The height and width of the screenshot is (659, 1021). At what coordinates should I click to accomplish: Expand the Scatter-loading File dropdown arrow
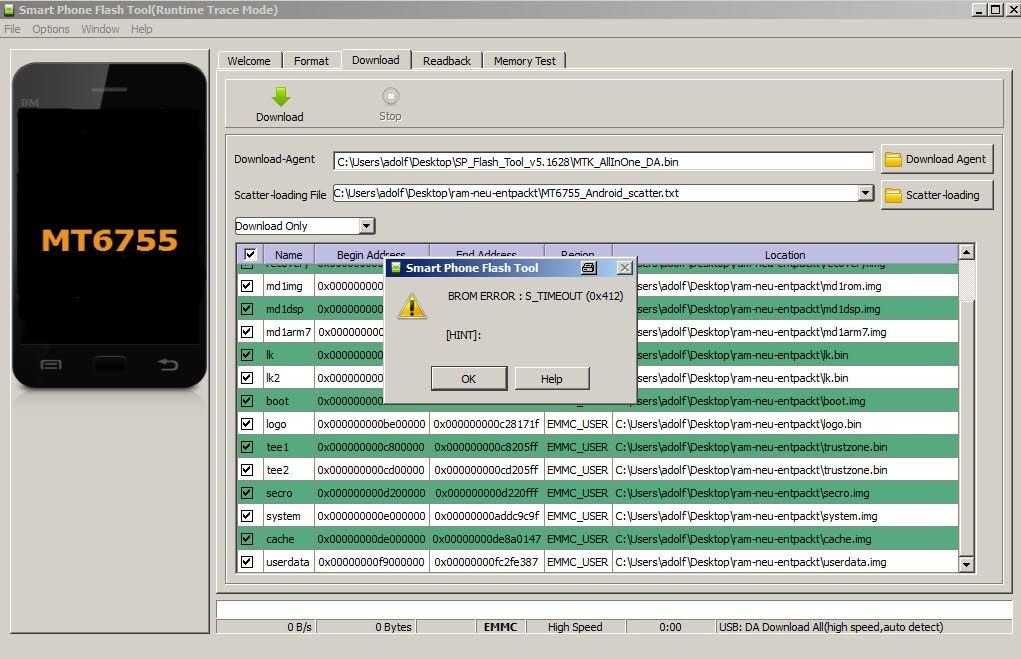pyautogui.click(x=865, y=193)
